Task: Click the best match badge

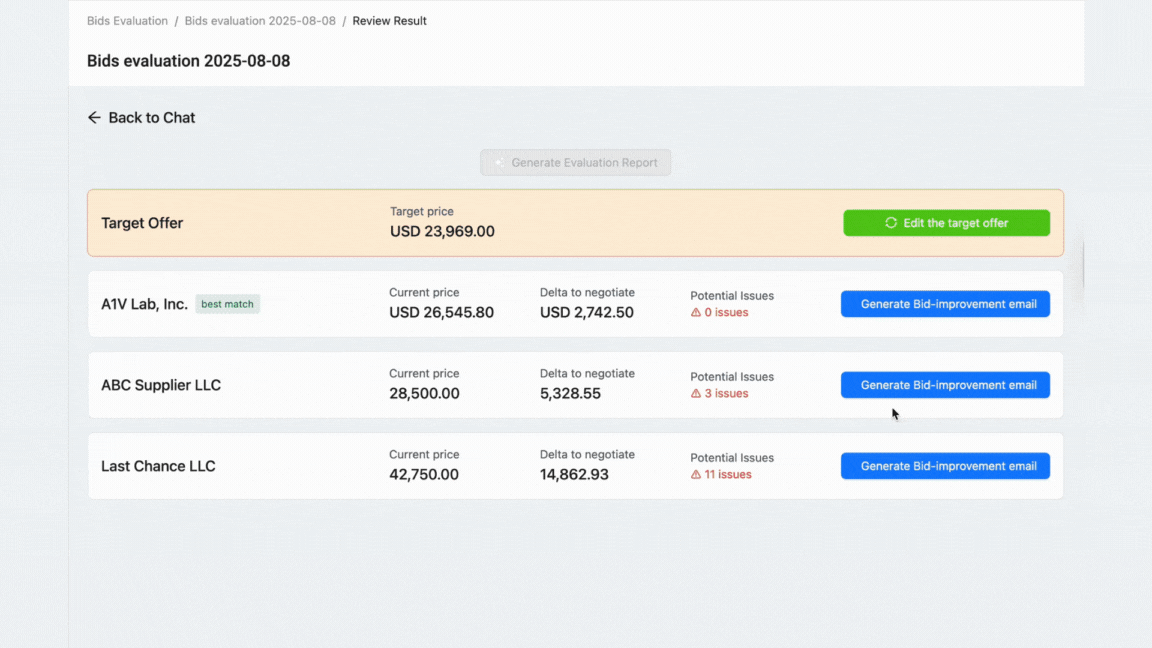Action: [x=227, y=304]
